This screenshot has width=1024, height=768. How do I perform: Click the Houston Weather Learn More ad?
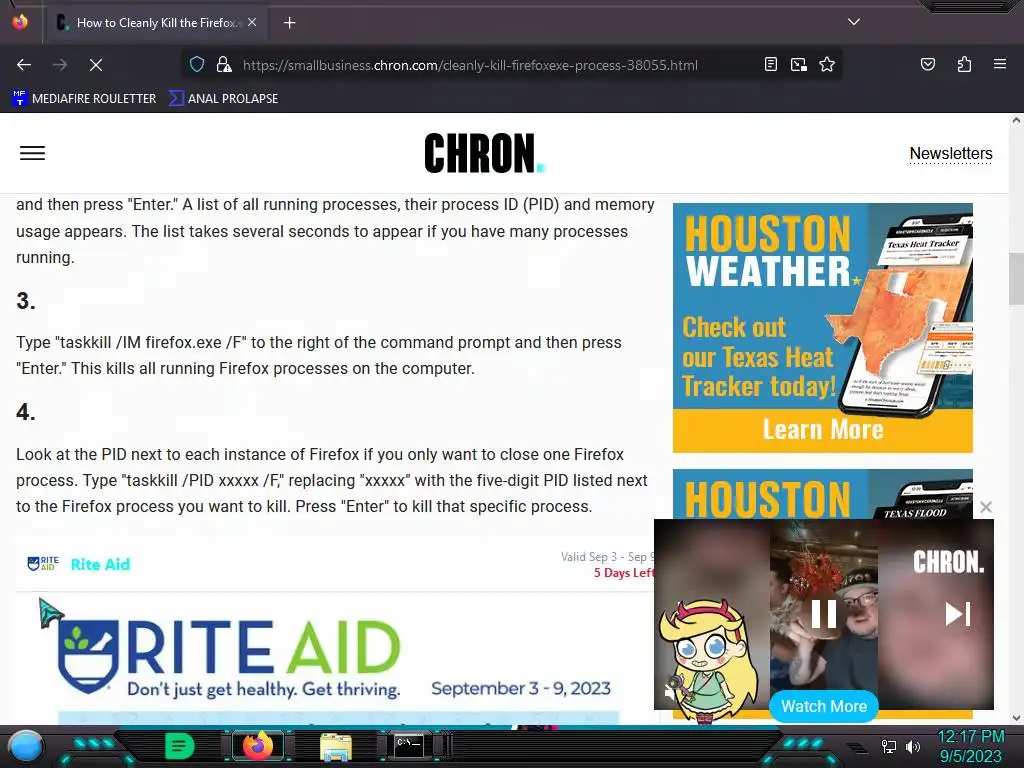[x=823, y=328]
